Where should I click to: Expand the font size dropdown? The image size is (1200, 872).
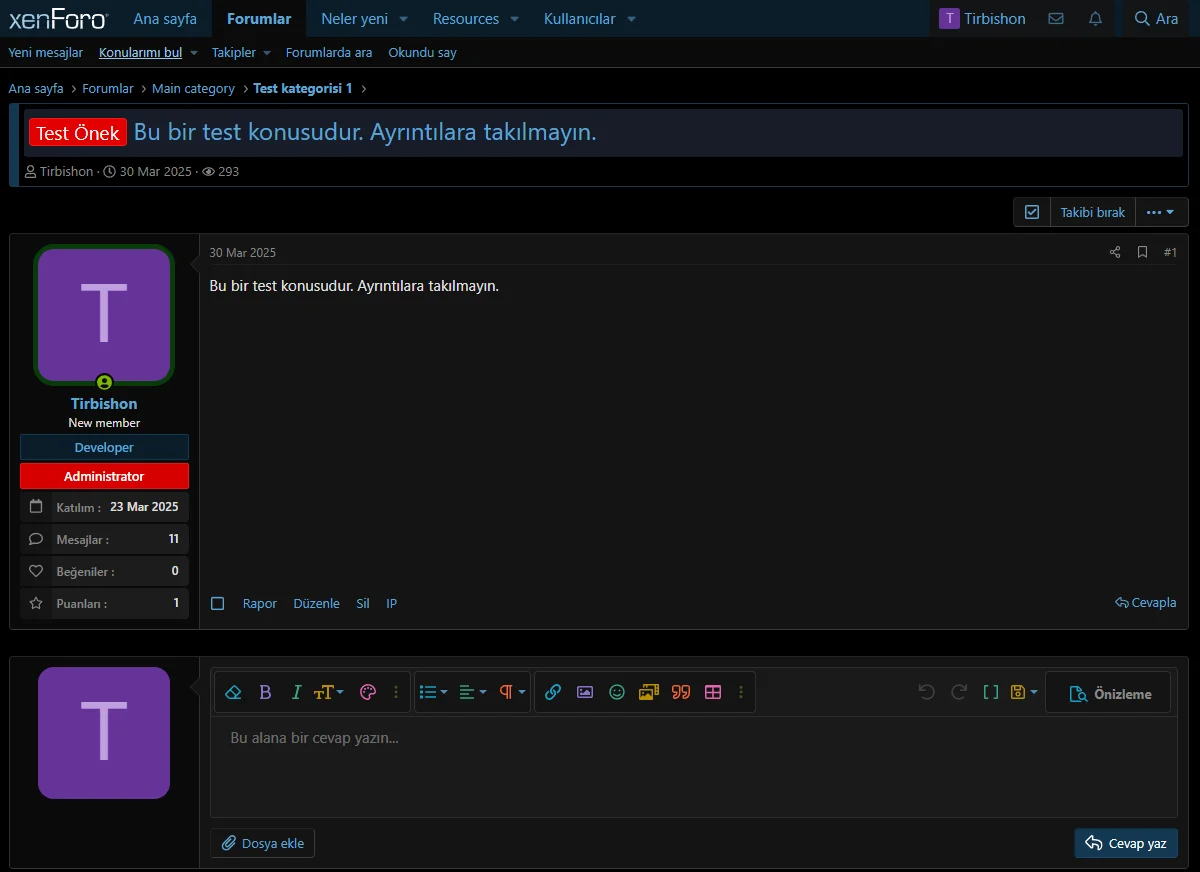[328, 692]
